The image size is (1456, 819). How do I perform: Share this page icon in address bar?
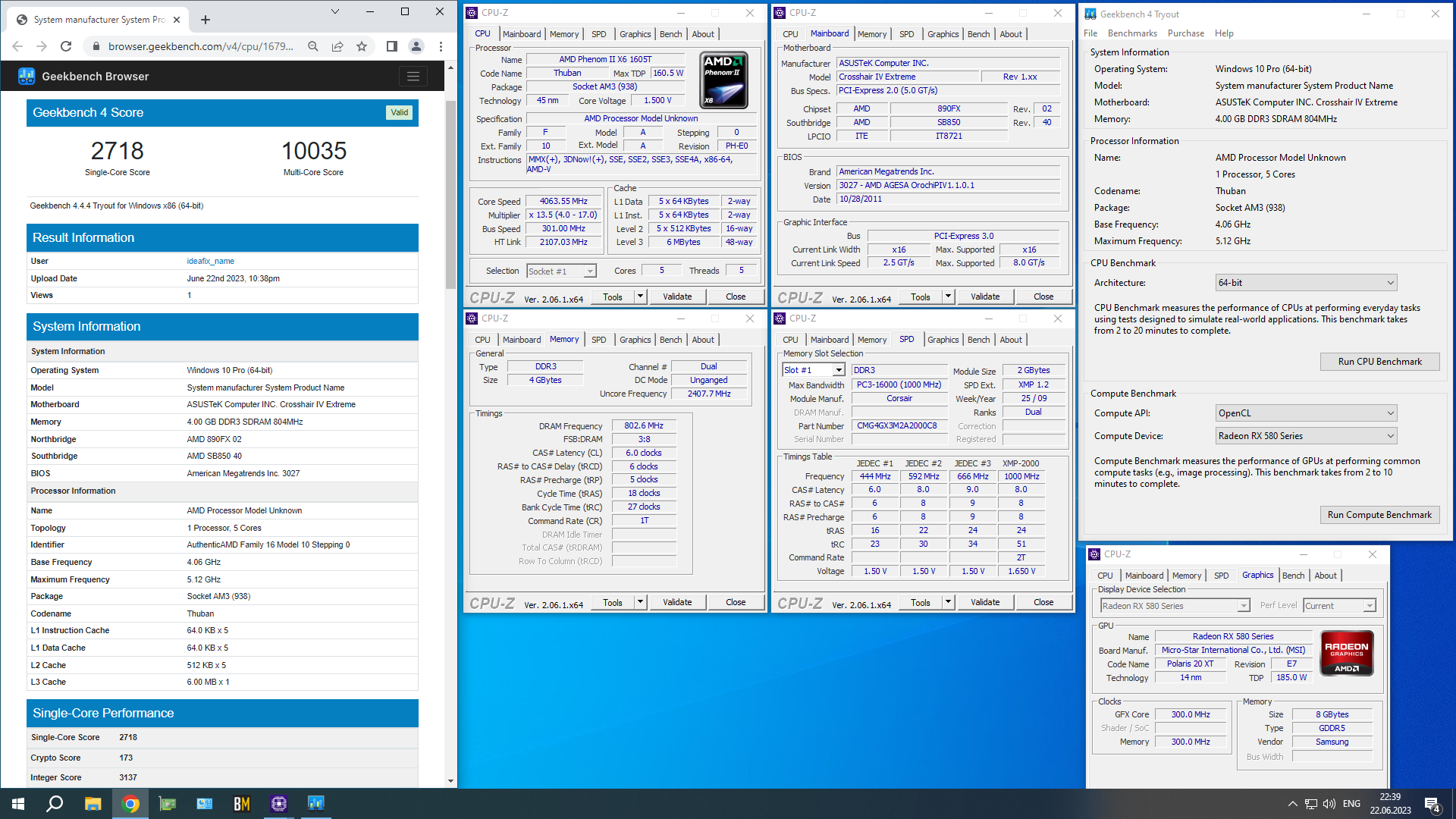point(337,46)
